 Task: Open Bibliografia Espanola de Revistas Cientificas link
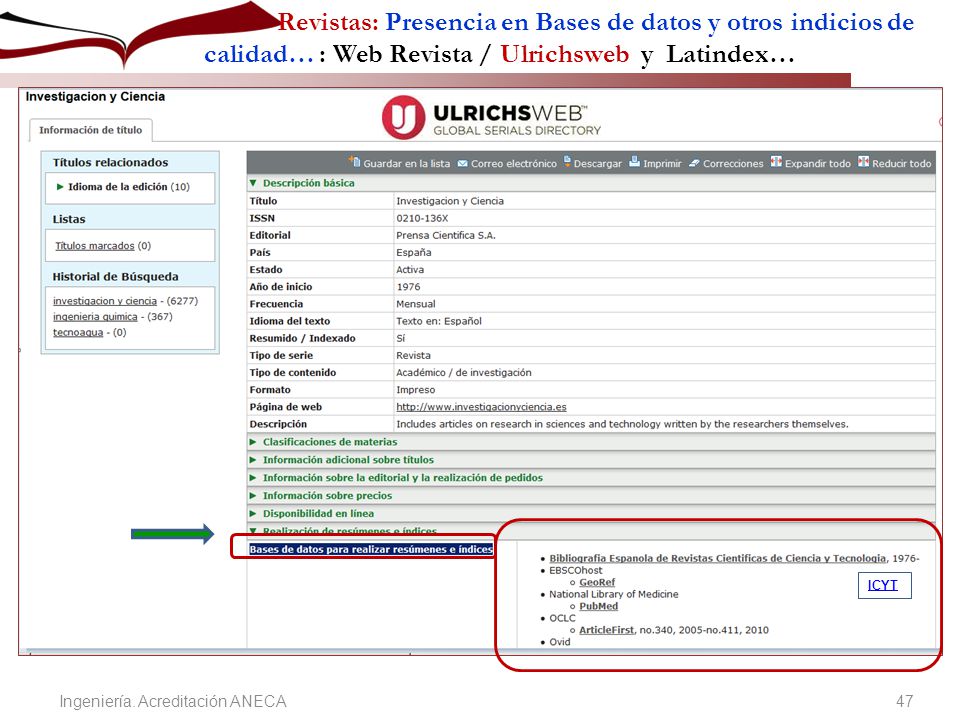(718, 558)
